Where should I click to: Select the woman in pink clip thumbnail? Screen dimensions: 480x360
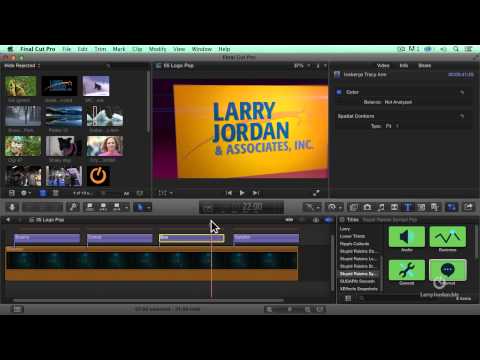[x=105, y=146]
